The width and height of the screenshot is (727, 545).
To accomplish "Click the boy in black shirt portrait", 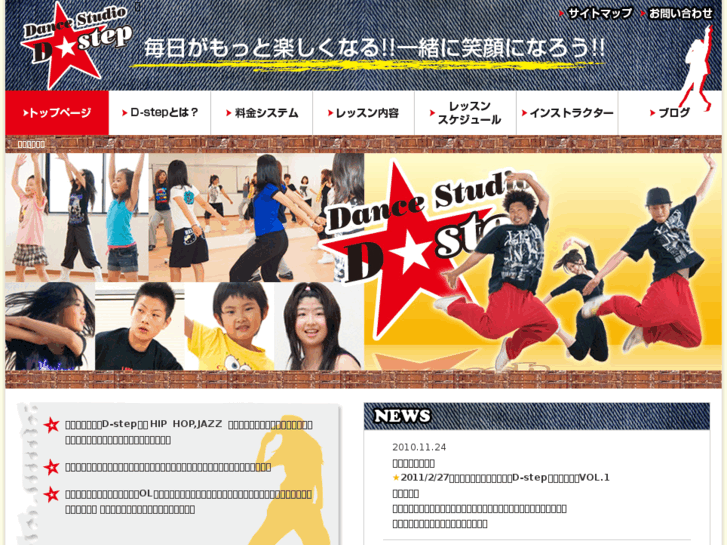I will (x=140, y=326).
